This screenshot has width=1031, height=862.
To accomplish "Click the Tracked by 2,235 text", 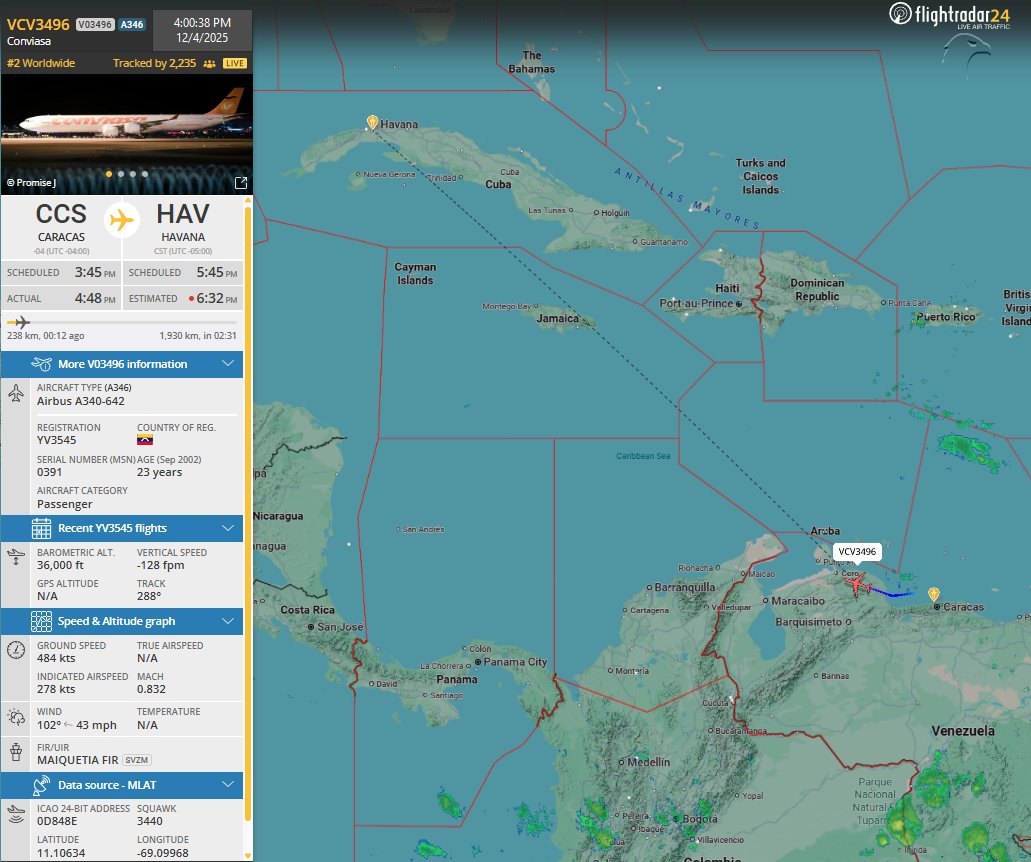I will click(155, 63).
